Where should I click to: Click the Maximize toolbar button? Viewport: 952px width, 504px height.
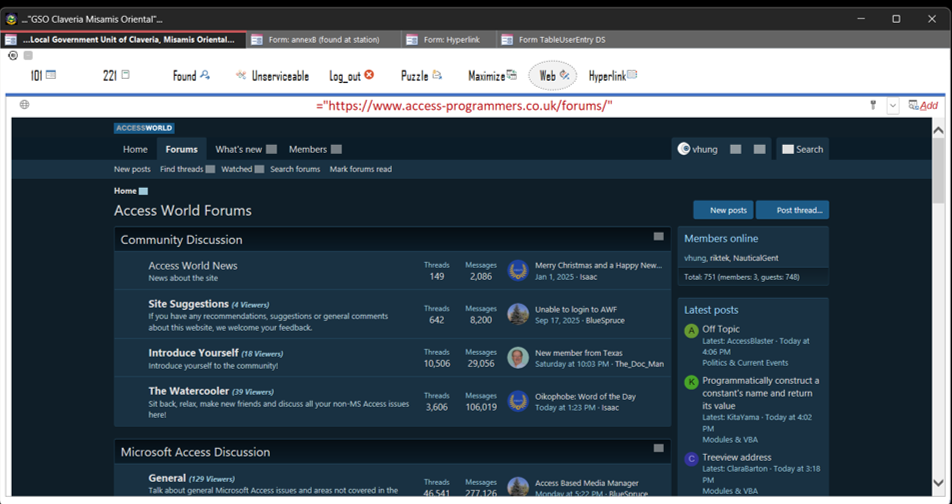tap(492, 76)
